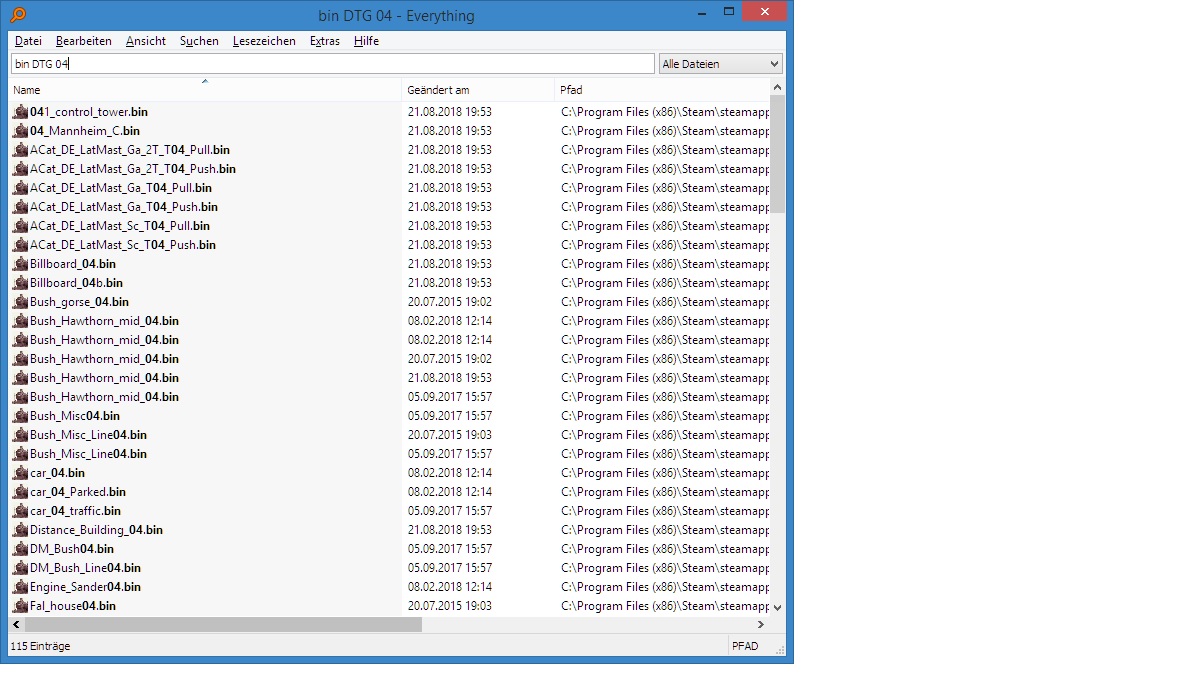The image size is (1200, 675).
Task: Click file icon of car_04_Parked.bin
Action: point(20,492)
